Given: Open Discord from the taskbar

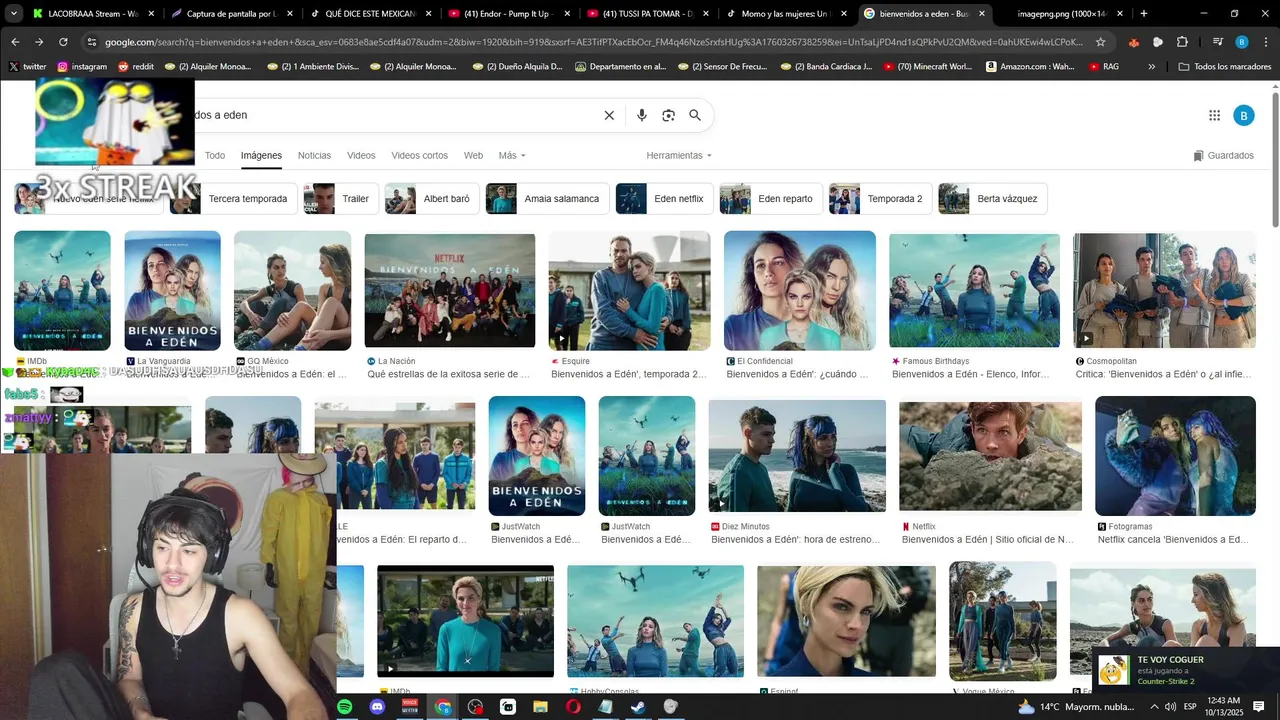Looking at the screenshot, I should (377, 707).
